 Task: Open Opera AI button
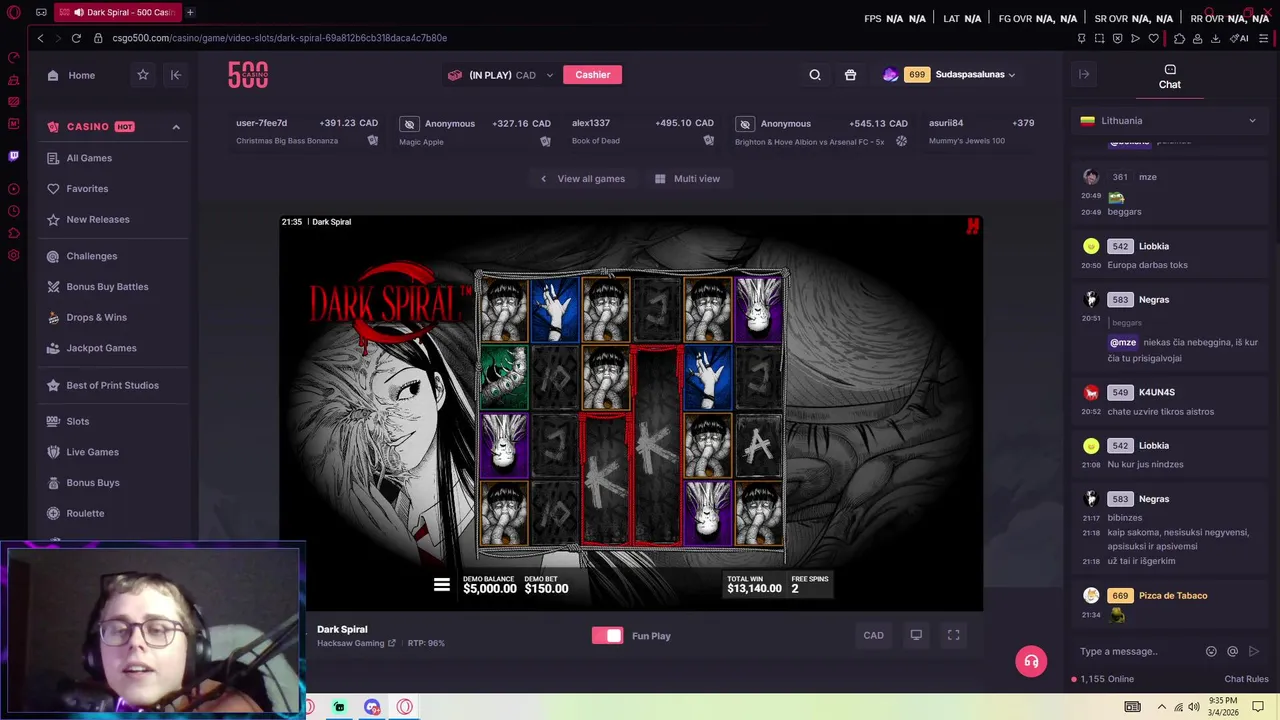[x=1240, y=38]
